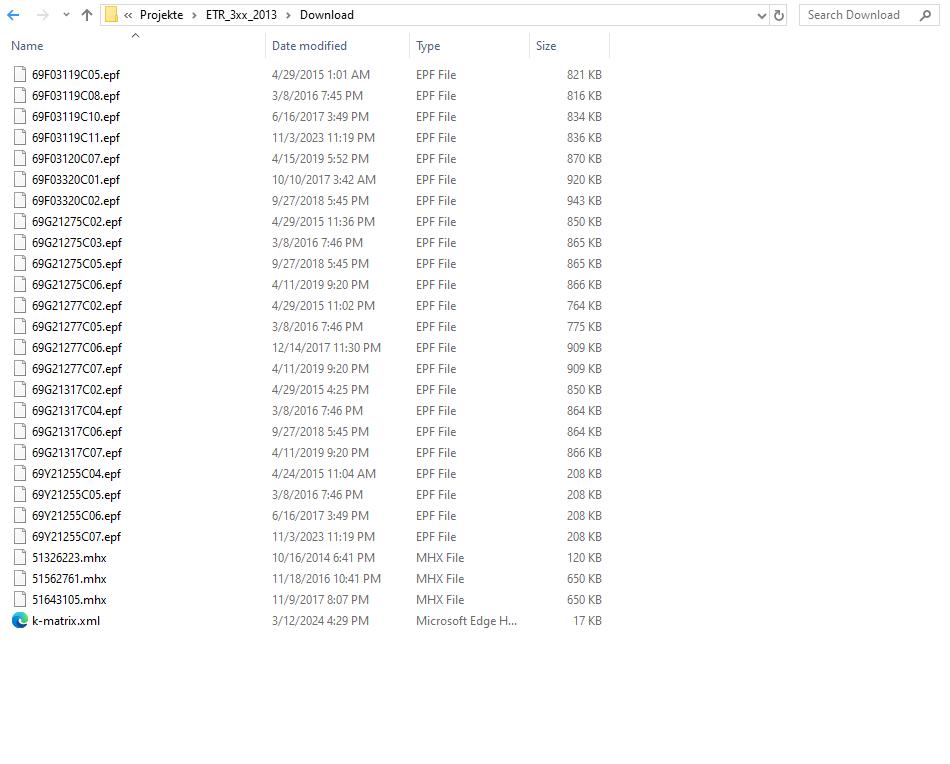Select the file icon of 69G21317C02.epf

20,390
